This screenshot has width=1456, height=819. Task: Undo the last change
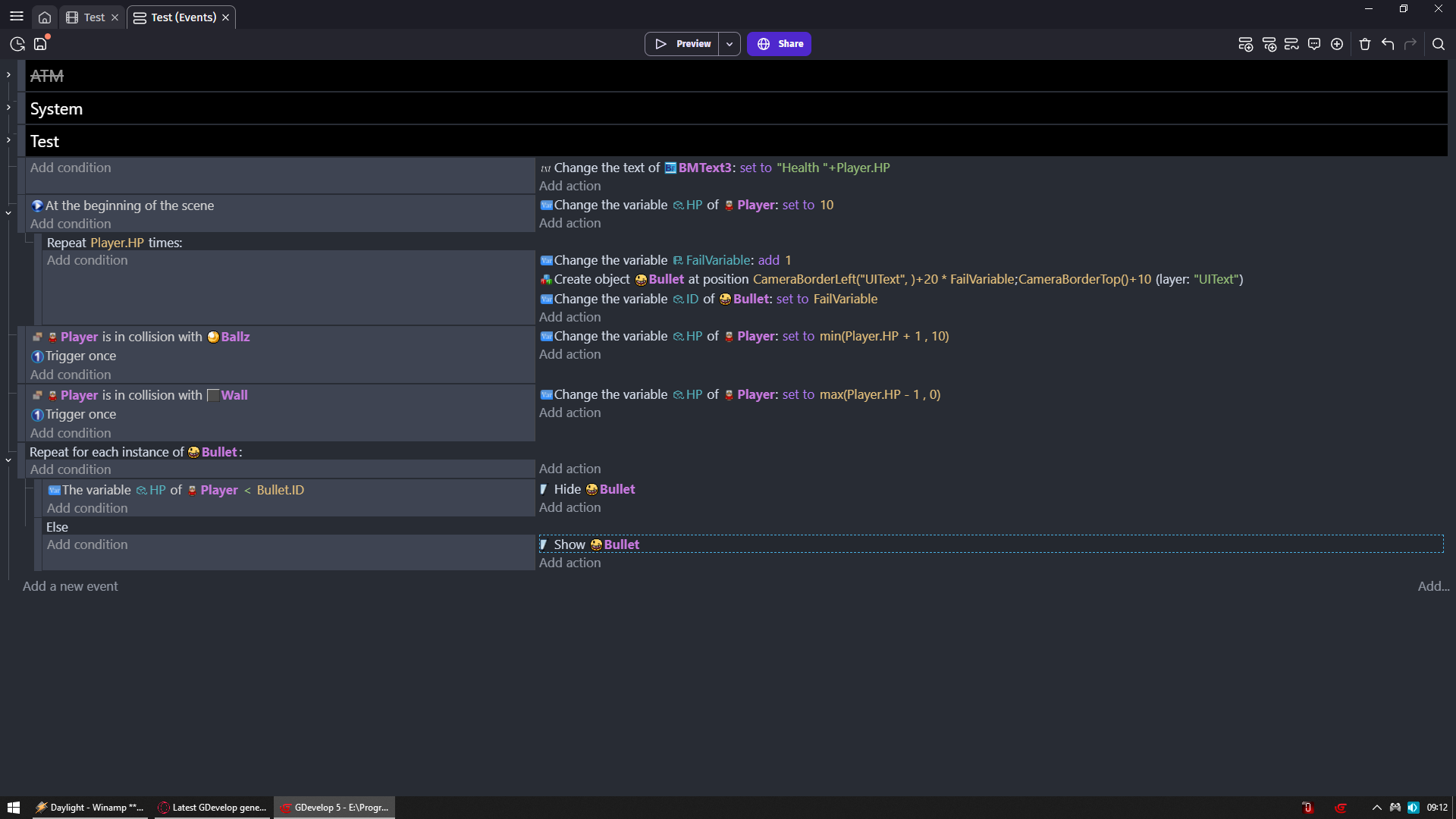tap(1388, 44)
